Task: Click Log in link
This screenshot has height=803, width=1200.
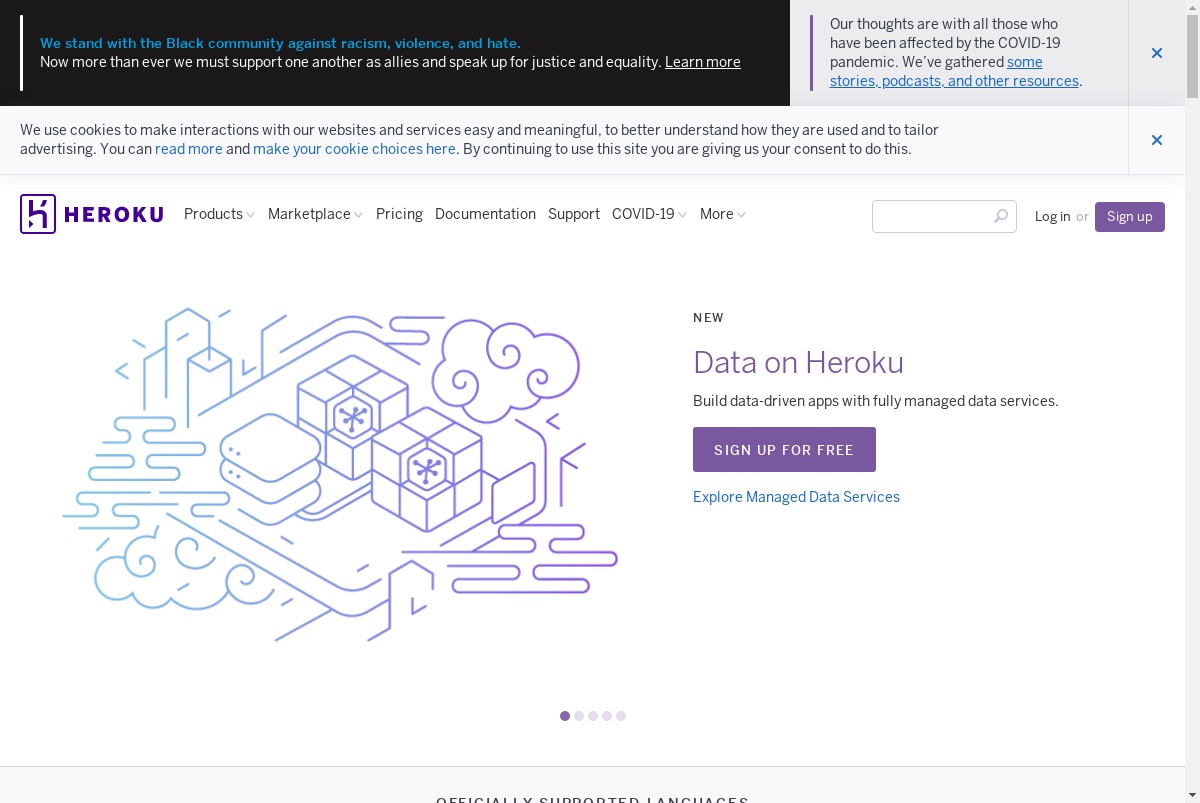Action: (x=1052, y=217)
